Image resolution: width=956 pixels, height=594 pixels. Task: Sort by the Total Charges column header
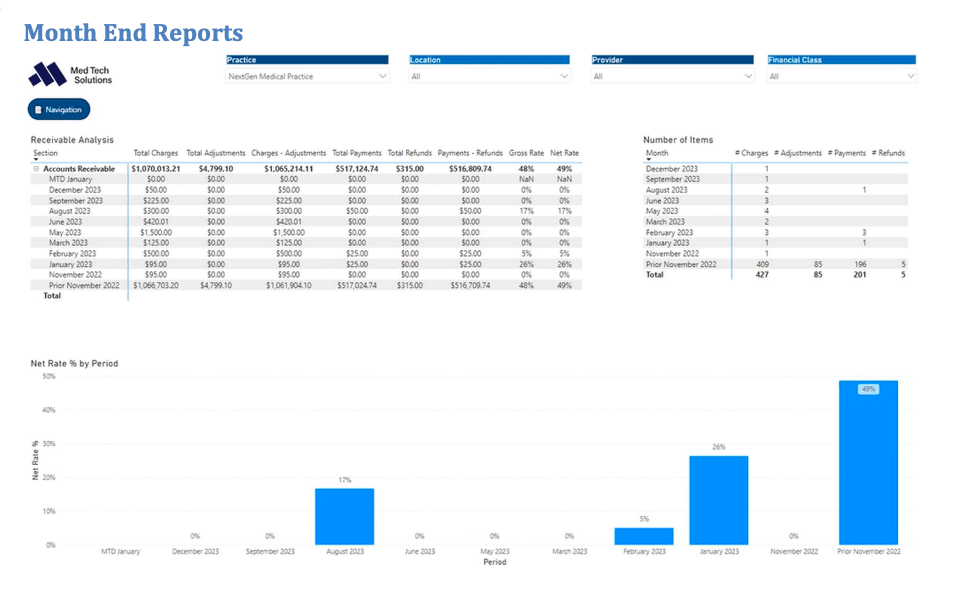155,153
